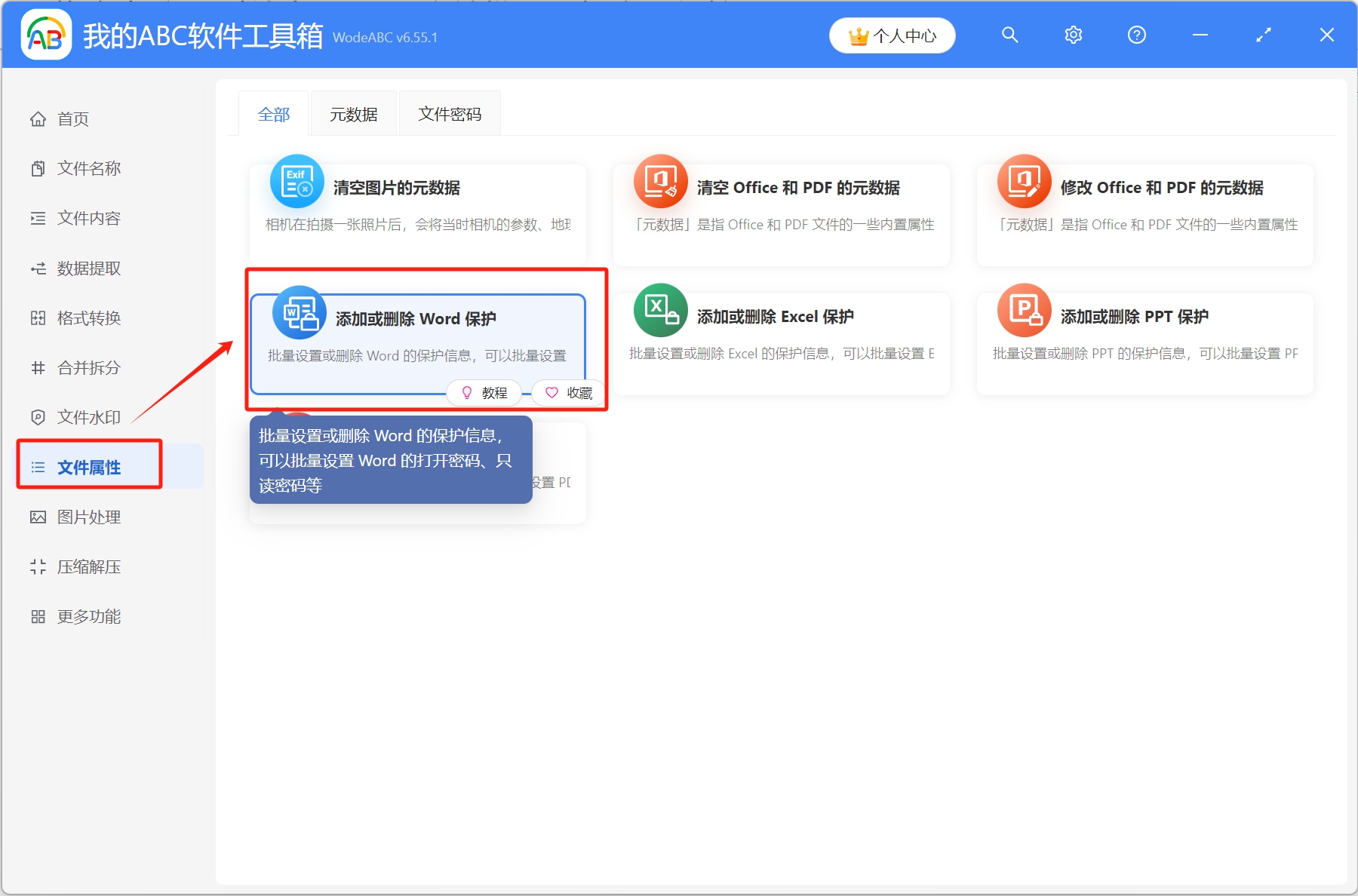The image size is (1358, 896).
Task: Switch to the 文件密码 tab
Action: (450, 113)
